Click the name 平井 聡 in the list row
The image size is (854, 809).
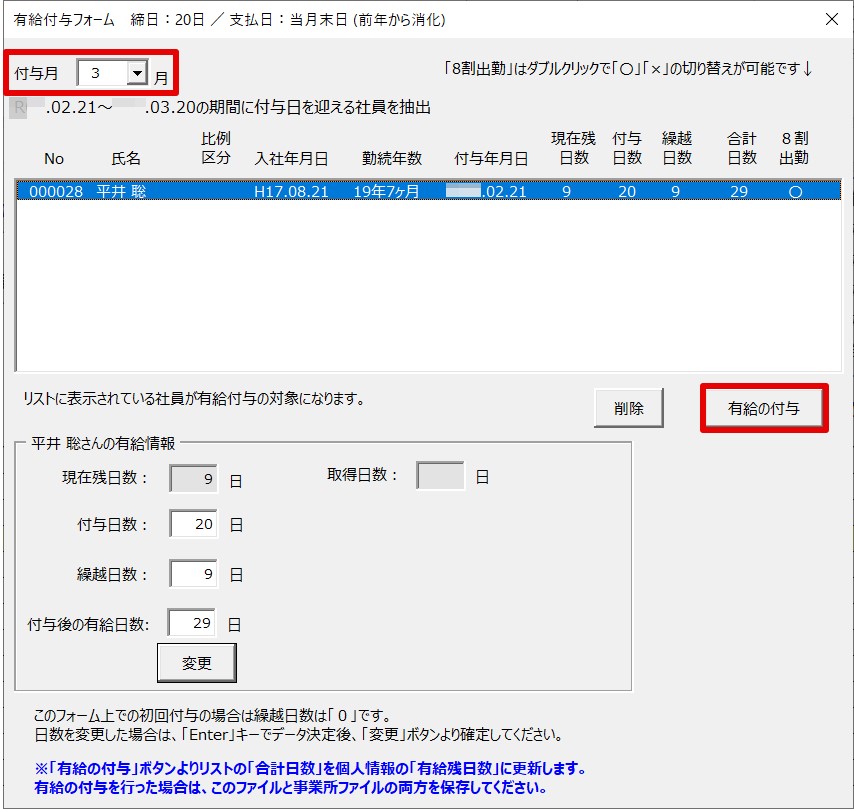click(121, 192)
